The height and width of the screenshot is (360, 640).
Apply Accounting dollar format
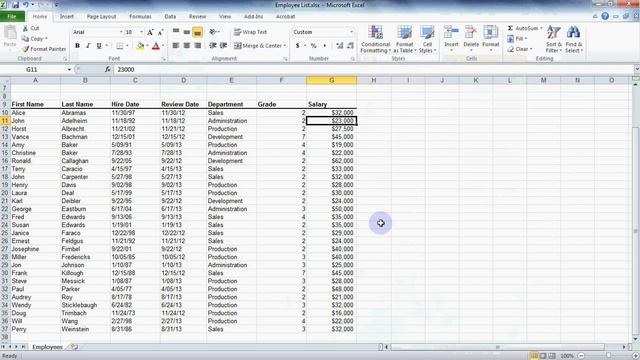[x=298, y=46]
